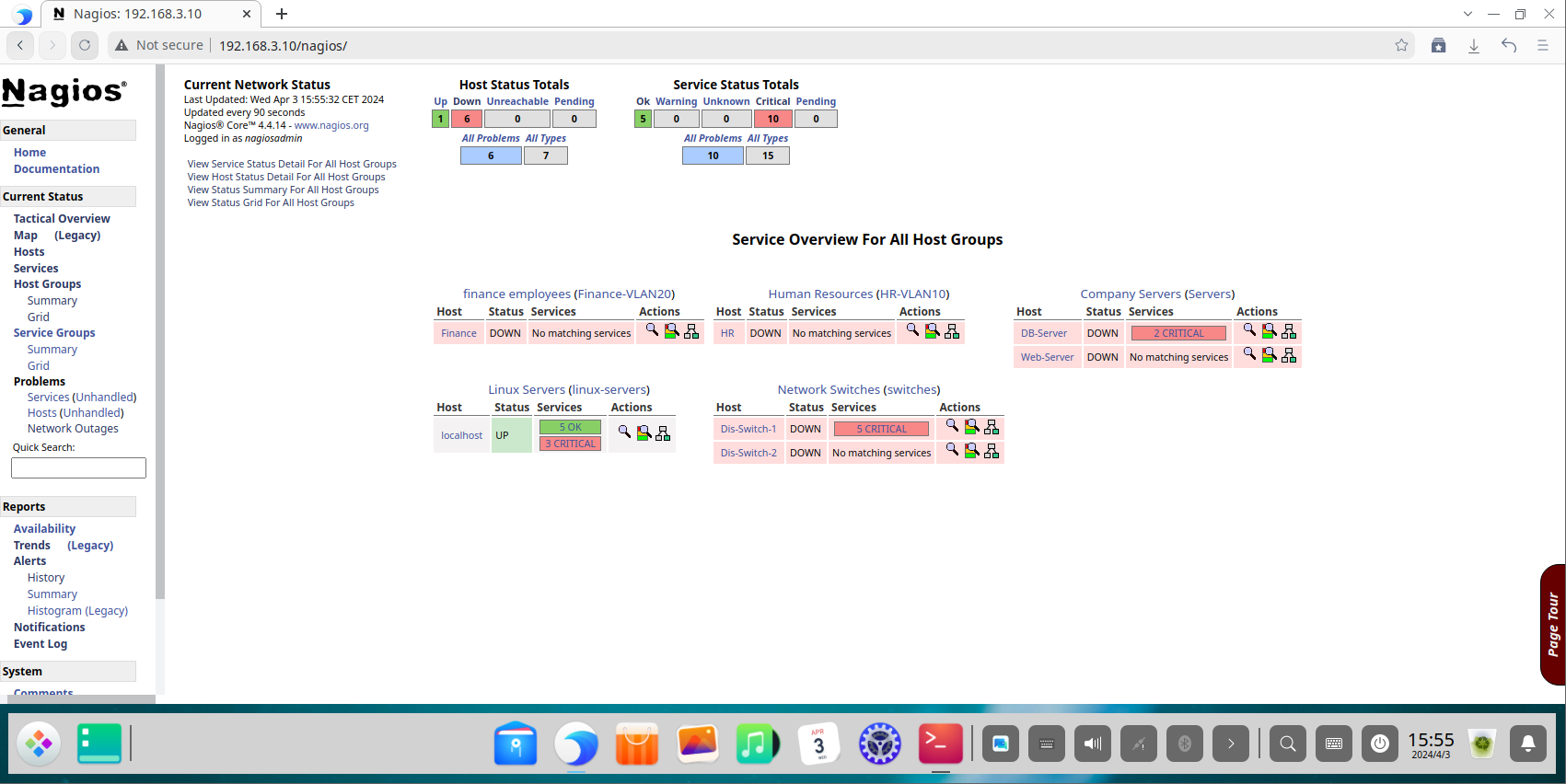
Task: Open the notification bell in the taskbar
Action: [1527, 744]
